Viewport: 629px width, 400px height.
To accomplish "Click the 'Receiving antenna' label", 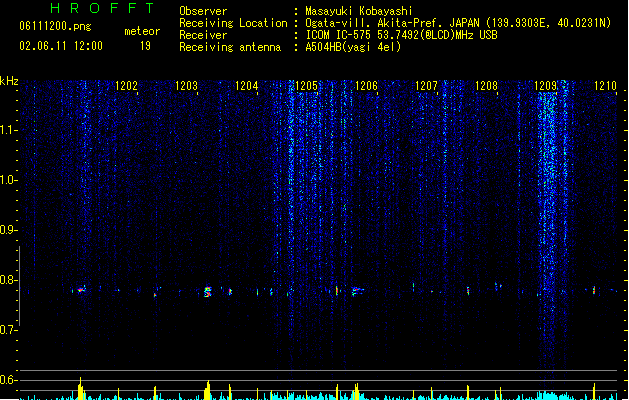I will (x=230, y=47).
